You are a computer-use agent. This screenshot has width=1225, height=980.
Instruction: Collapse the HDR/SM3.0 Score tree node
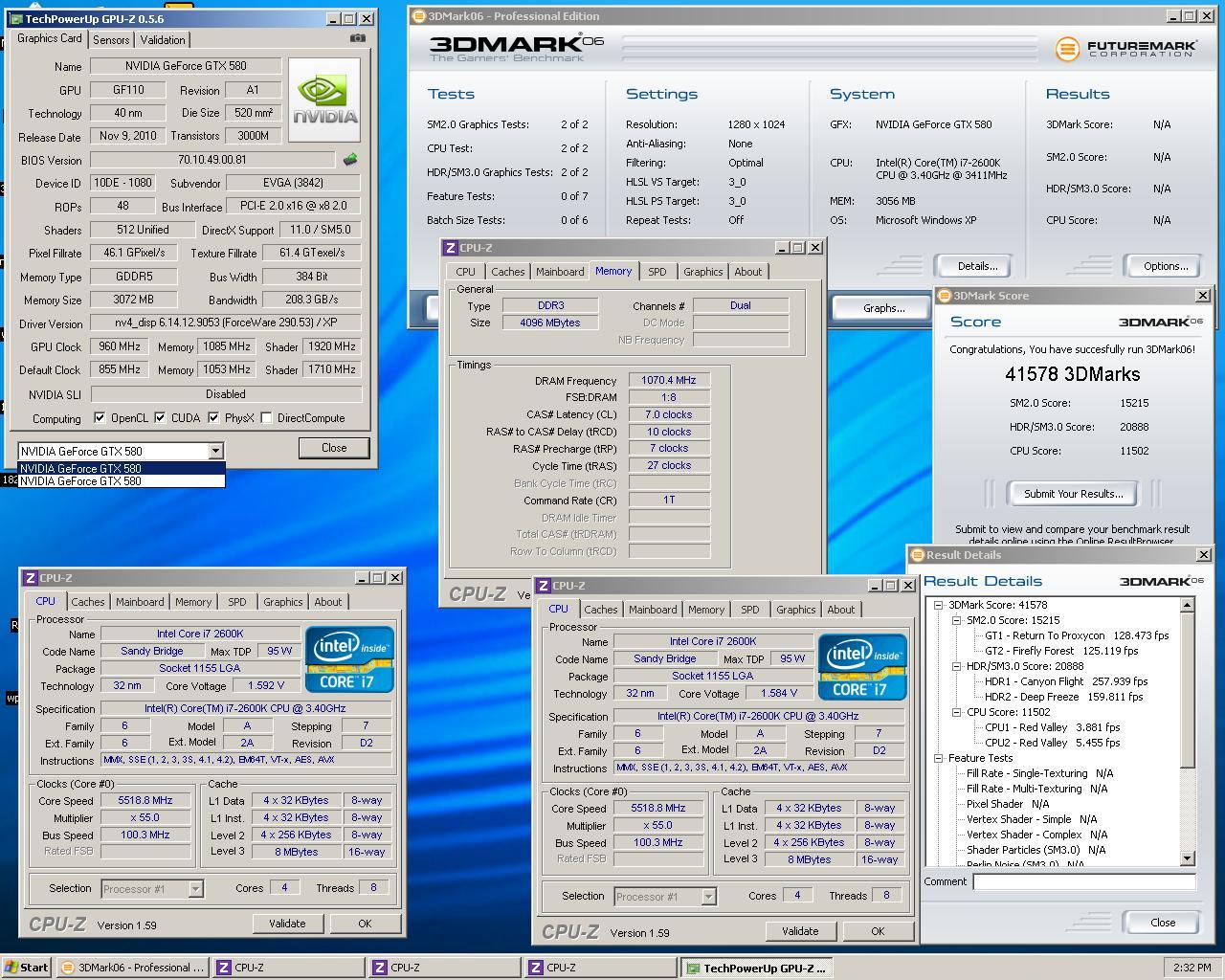[x=956, y=666]
